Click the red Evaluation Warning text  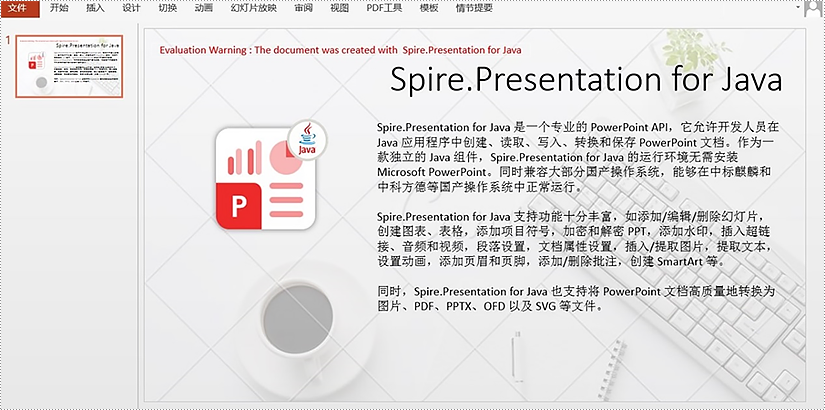pos(340,50)
